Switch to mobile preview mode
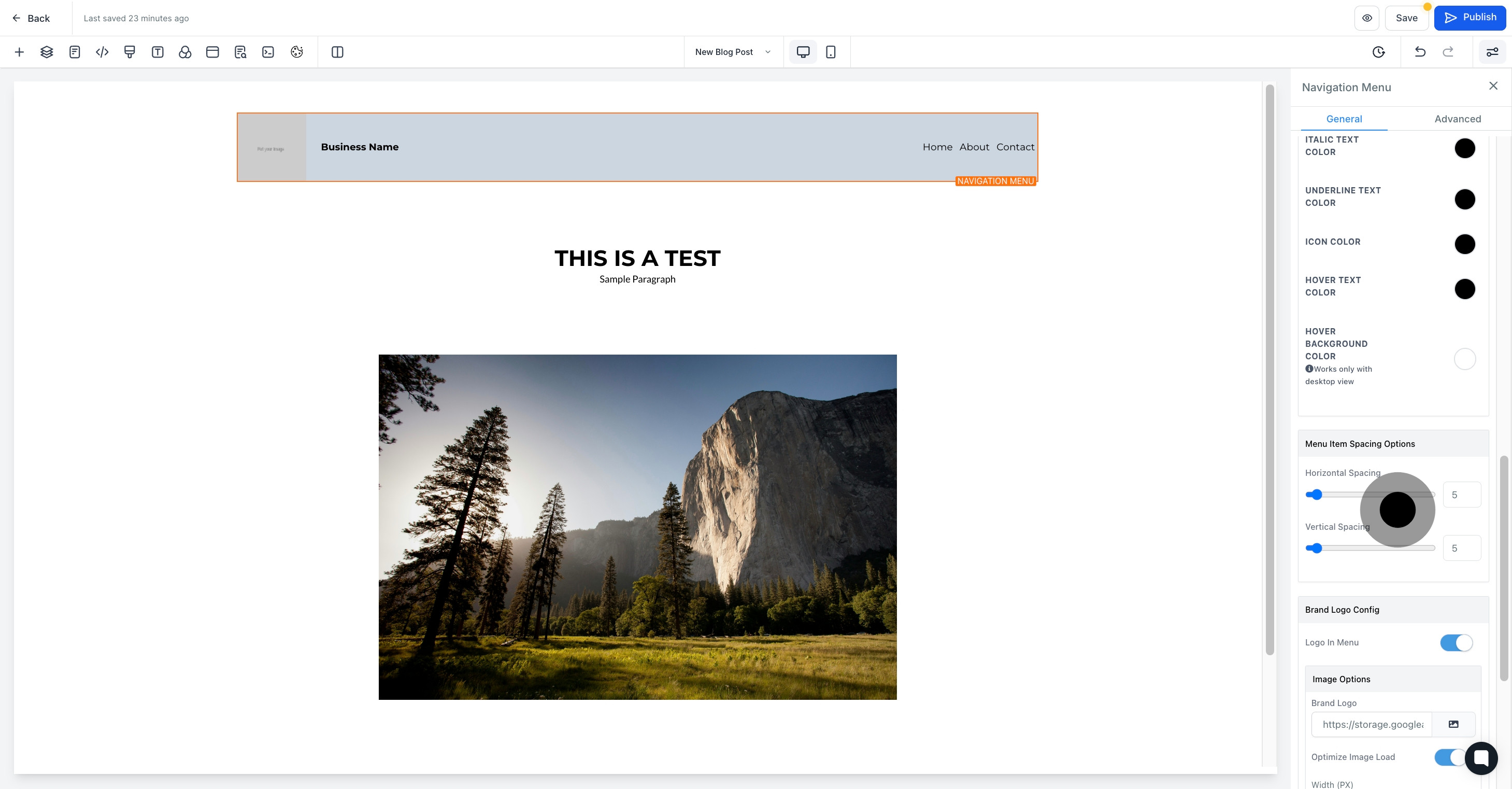Image resolution: width=1512 pixels, height=789 pixels. click(831, 52)
